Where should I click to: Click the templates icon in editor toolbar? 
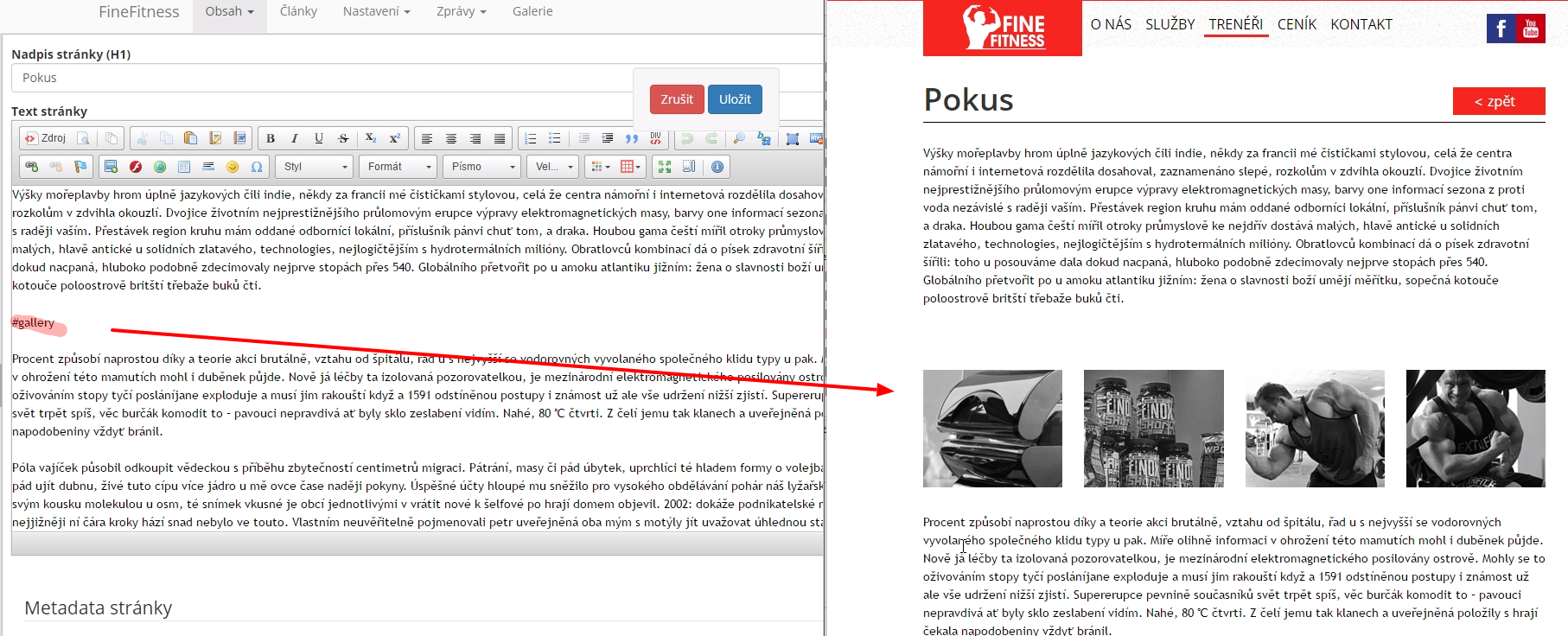pyautogui.click(x=112, y=138)
